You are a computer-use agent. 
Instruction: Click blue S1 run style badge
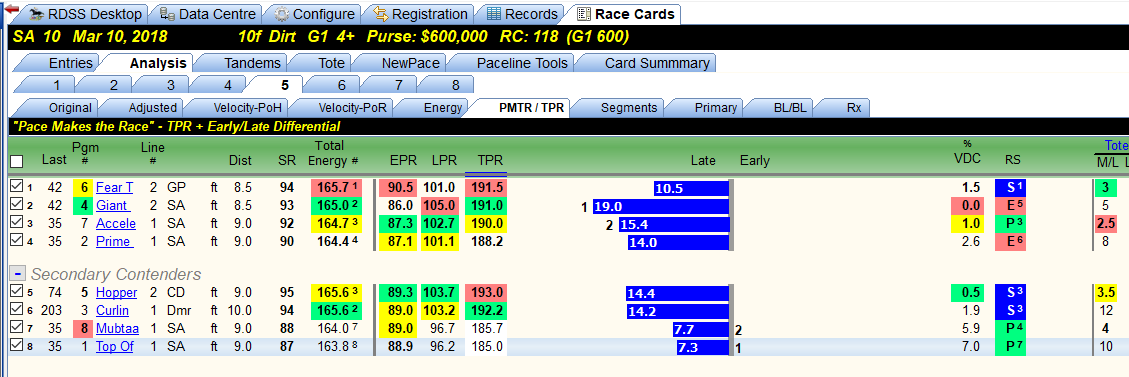[1015, 188]
